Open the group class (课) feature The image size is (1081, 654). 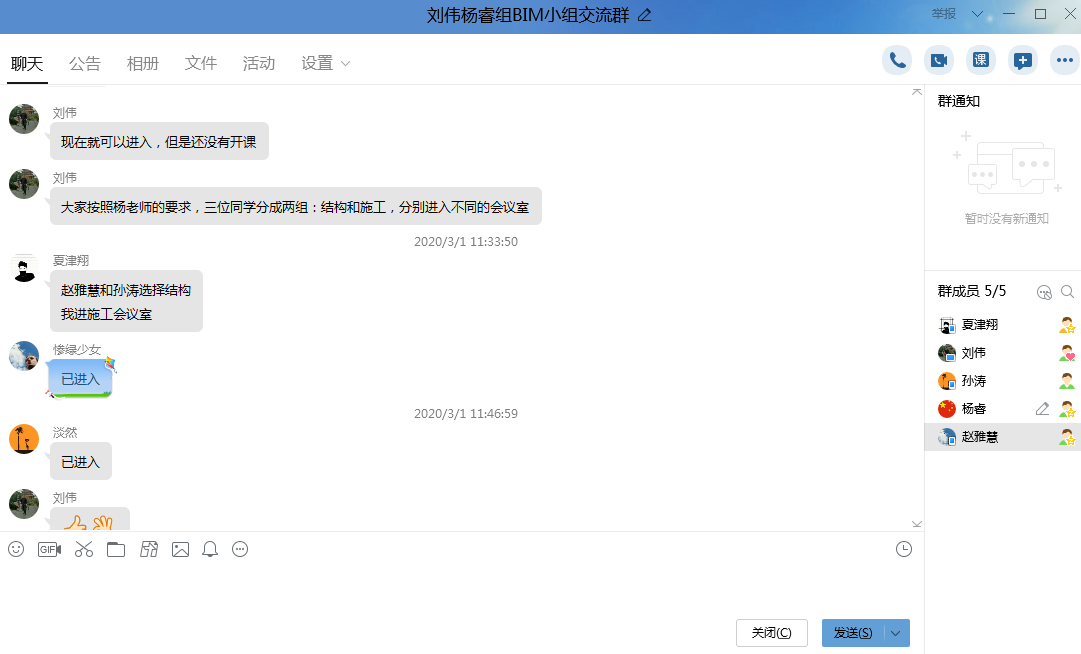[x=980, y=60]
